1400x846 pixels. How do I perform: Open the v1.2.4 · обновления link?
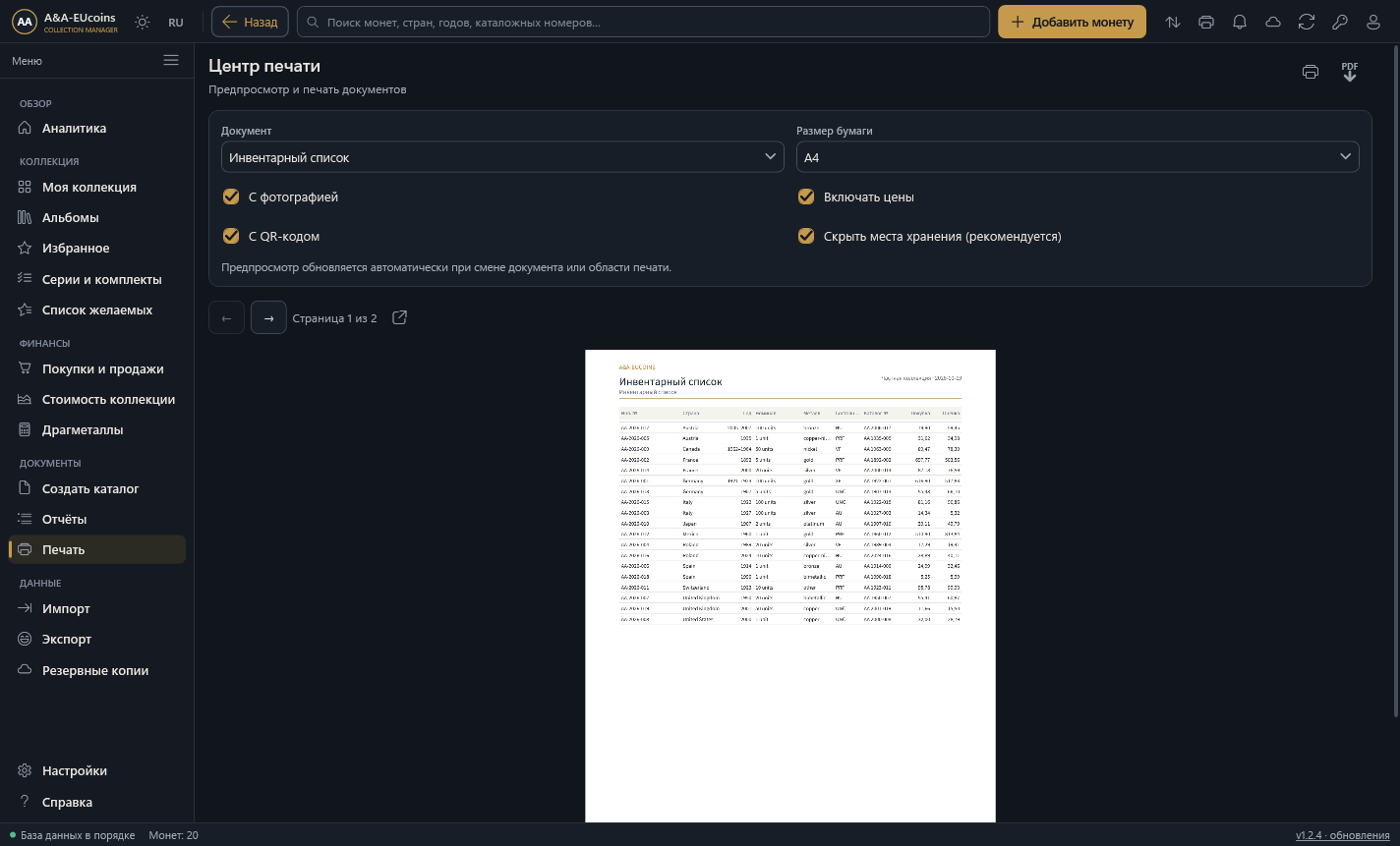1343,835
